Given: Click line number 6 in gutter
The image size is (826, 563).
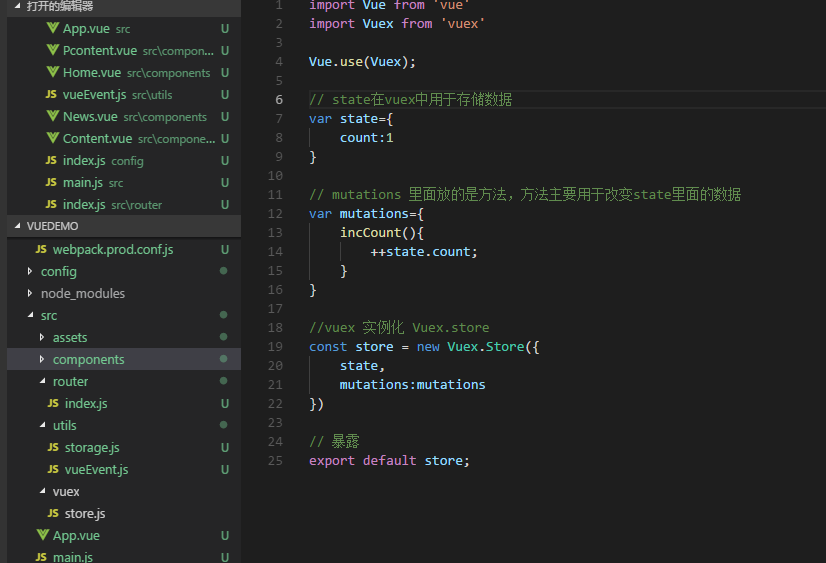Looking at the screenshot, I should pyautogui.click(x=279, y=100).
